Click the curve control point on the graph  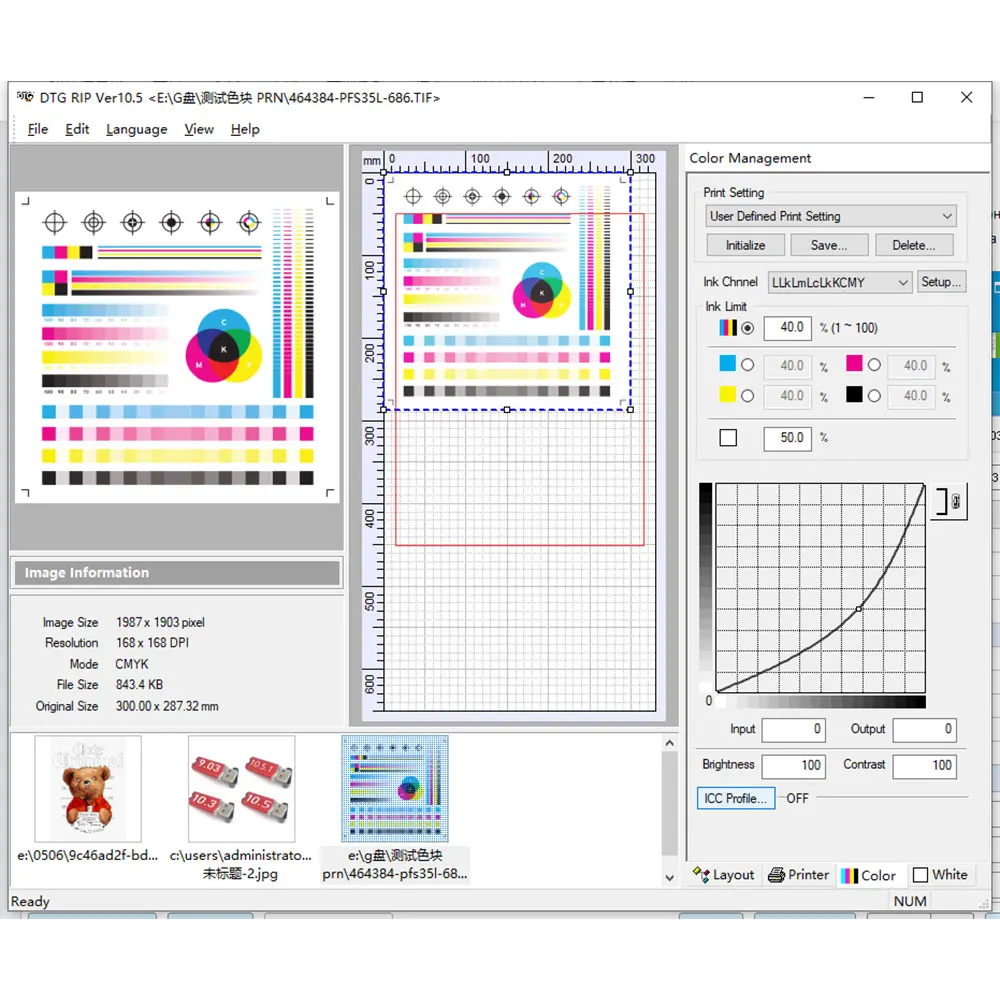tap(858, 609)
